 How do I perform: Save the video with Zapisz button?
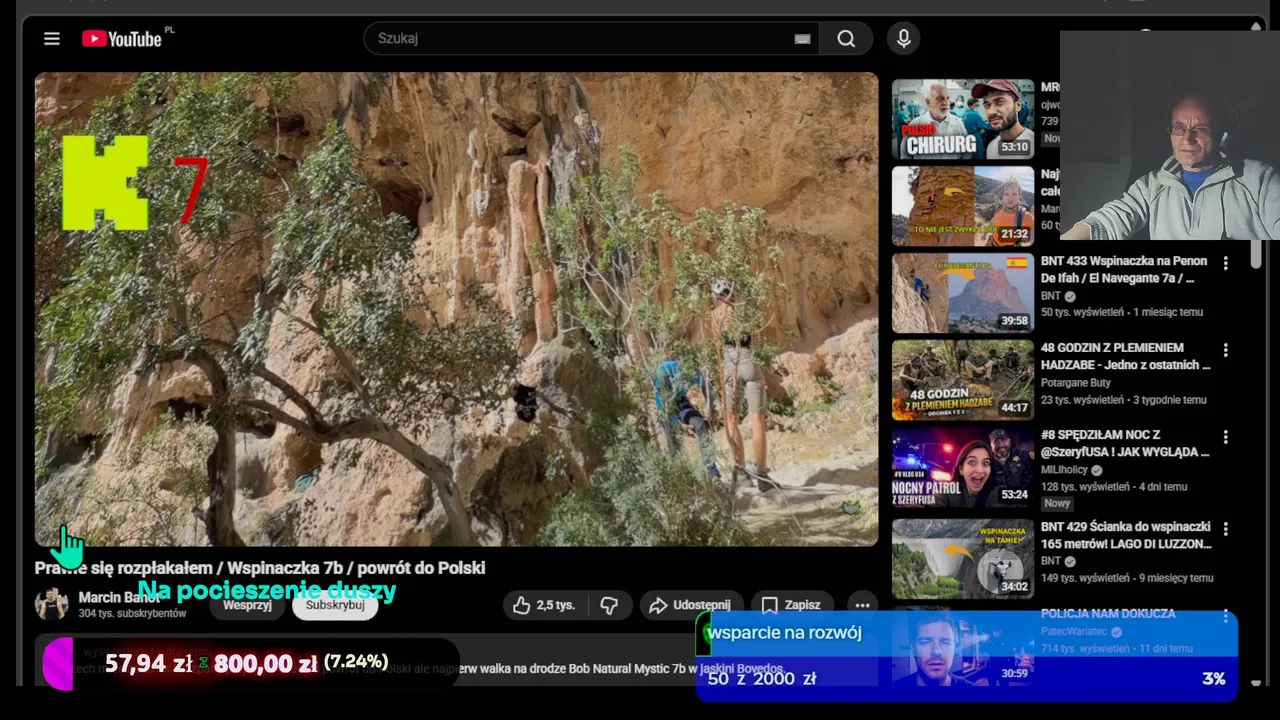coord(790,605)
